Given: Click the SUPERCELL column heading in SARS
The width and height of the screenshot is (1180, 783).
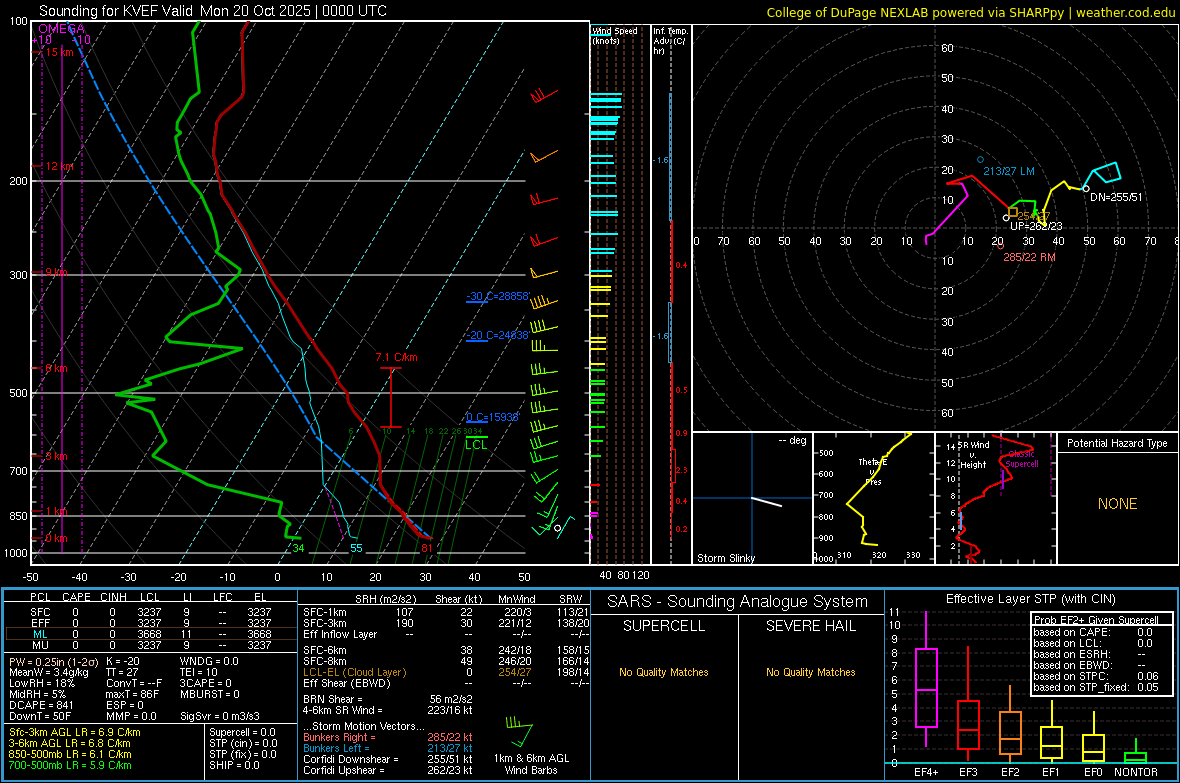Looking at the screenshot, I should click(x=664, y=626).
